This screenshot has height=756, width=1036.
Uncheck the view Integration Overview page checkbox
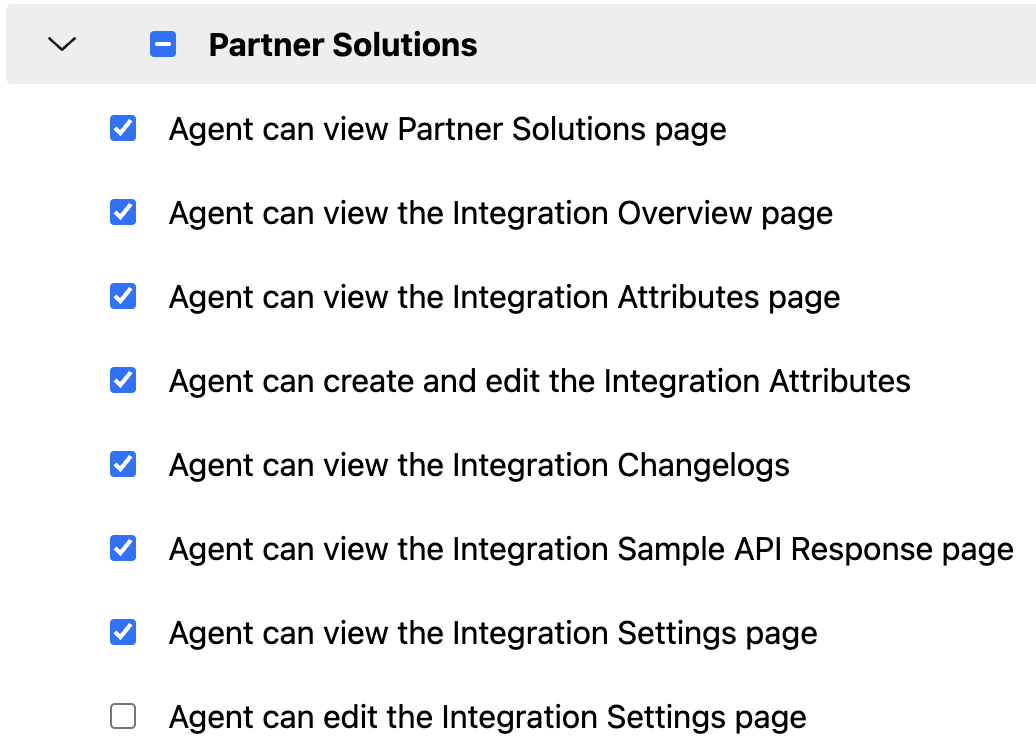[123, 212]
